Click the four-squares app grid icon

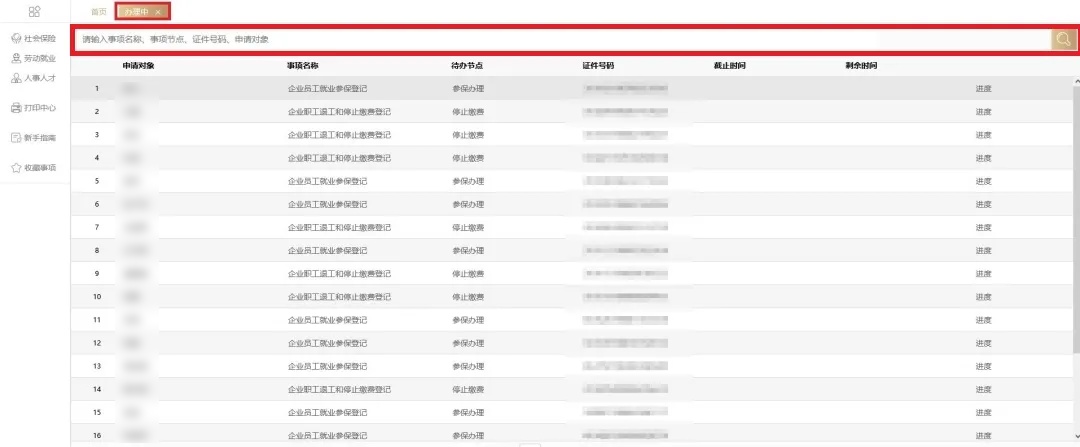click(35, 11)
